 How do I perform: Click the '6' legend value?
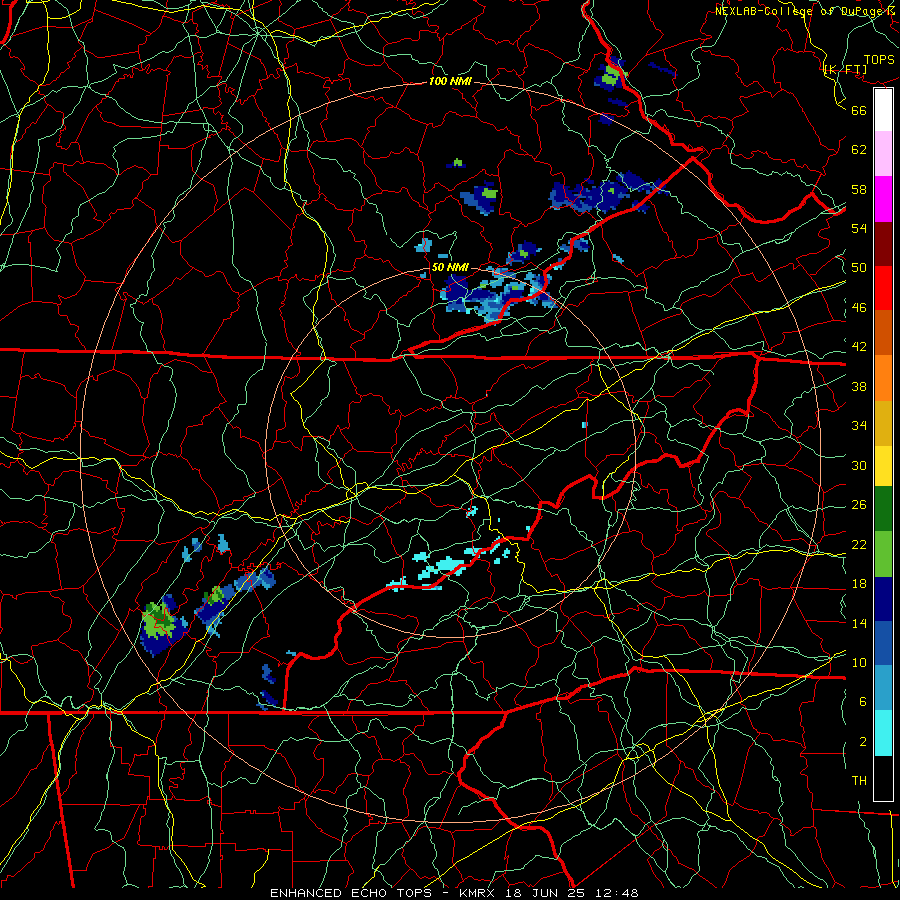[862, 701]
